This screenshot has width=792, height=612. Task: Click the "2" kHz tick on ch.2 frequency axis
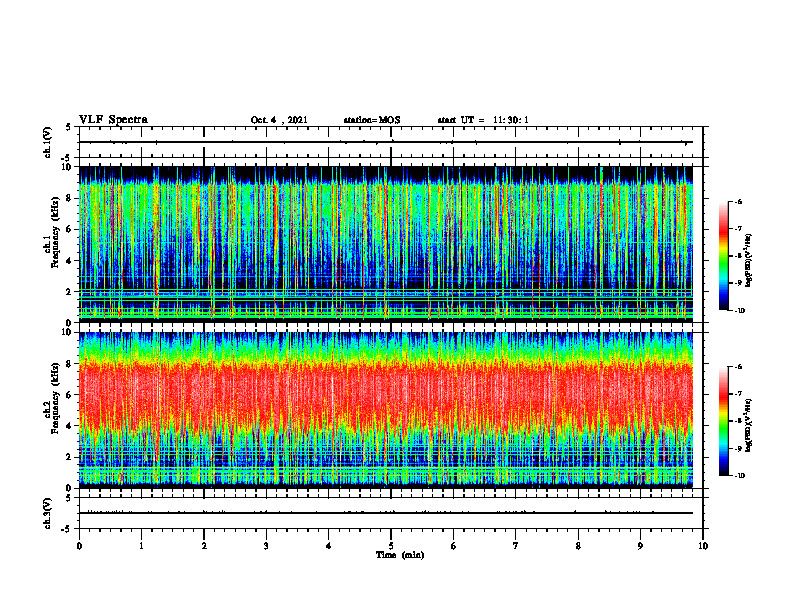pyautogui.click(x=70, y=457)
